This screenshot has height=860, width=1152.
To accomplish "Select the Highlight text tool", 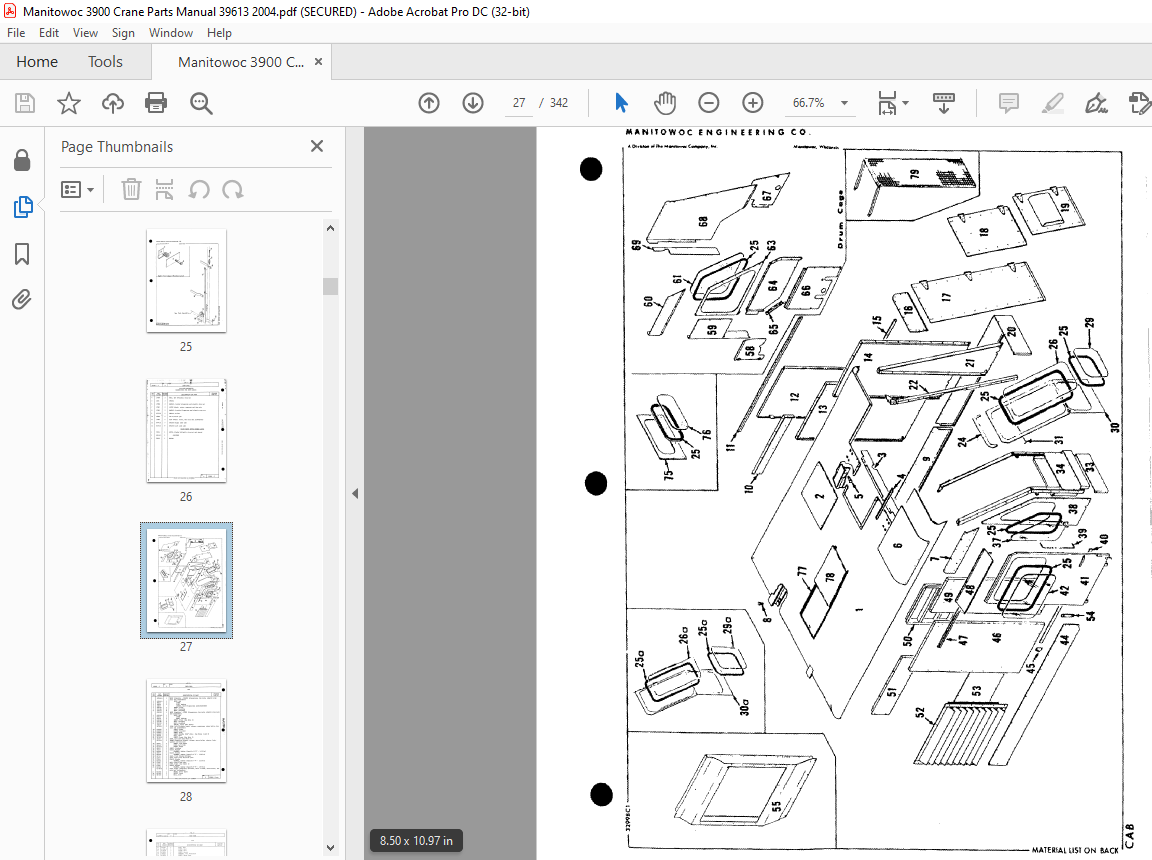I will (x=1053, y=103).
